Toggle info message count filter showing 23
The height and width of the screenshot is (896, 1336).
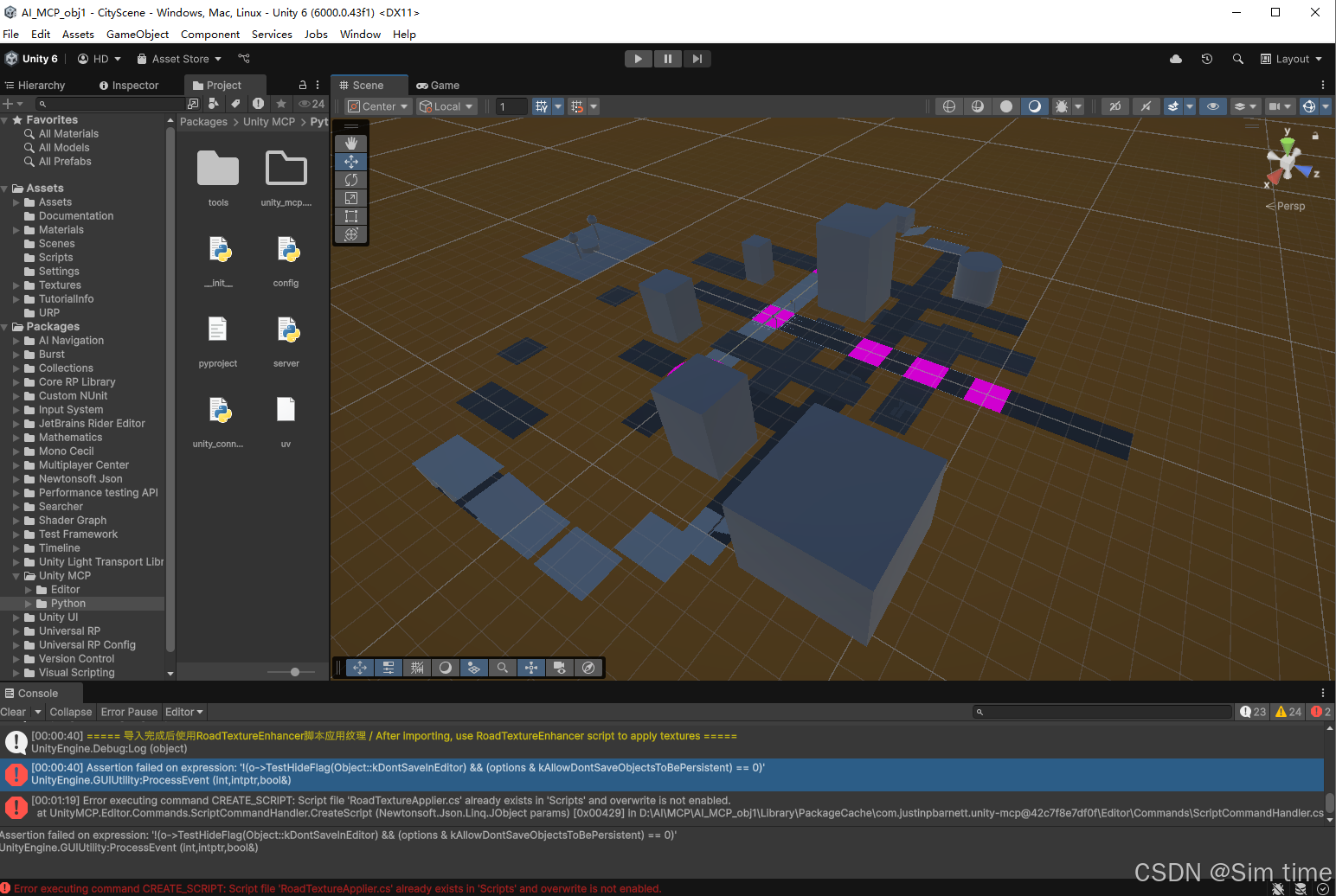(x=1252, y=712)
